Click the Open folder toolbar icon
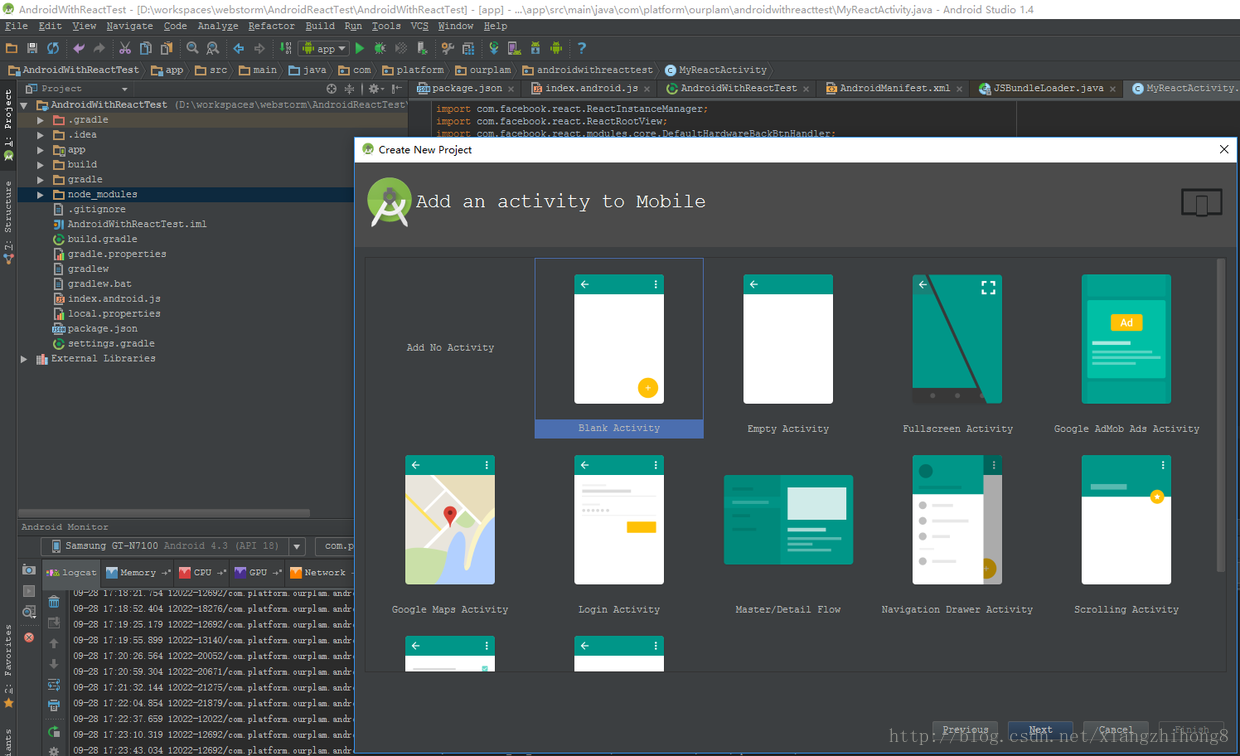 pyautogui.click(x=11, y=48)
